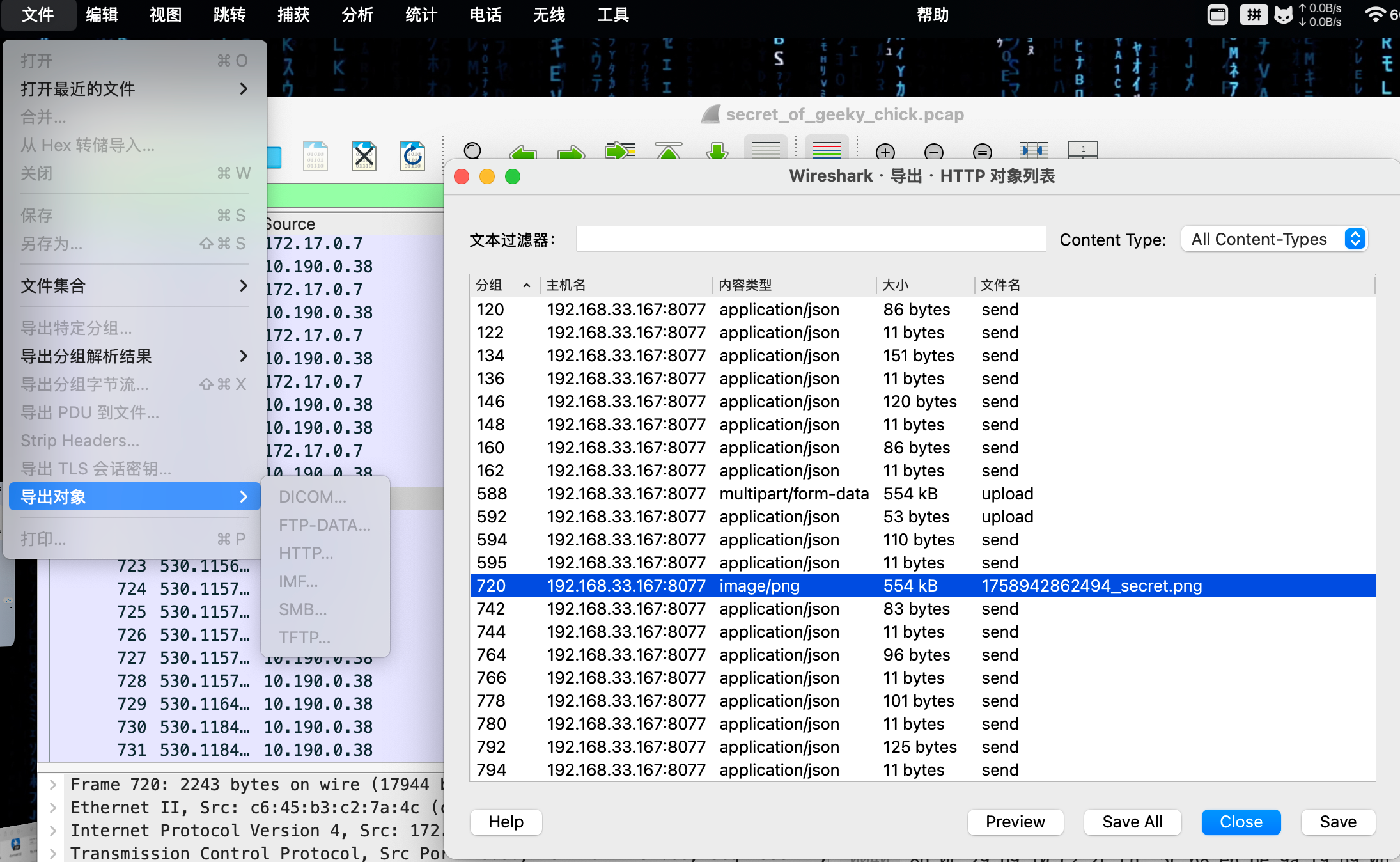
Task: Select the multipart/form-data upload row 588
Action: tap(793, 494)
